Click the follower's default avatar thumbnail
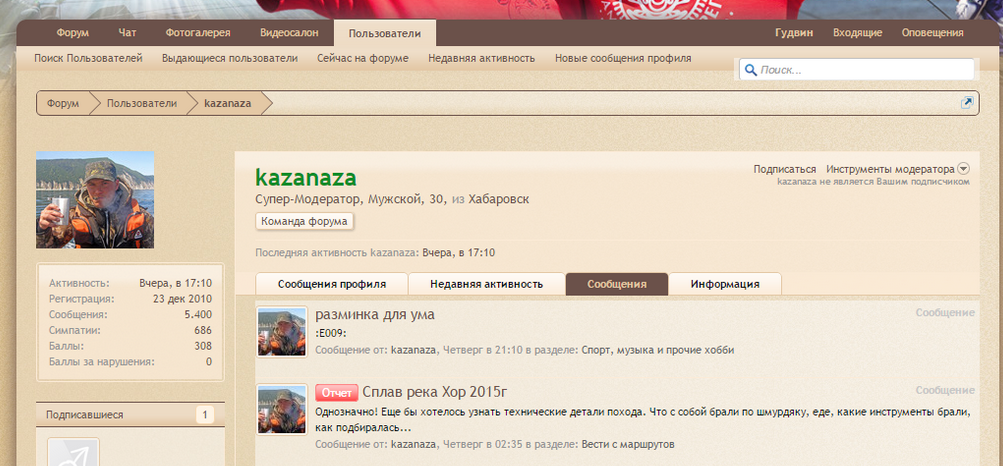 tap(74, 452)
